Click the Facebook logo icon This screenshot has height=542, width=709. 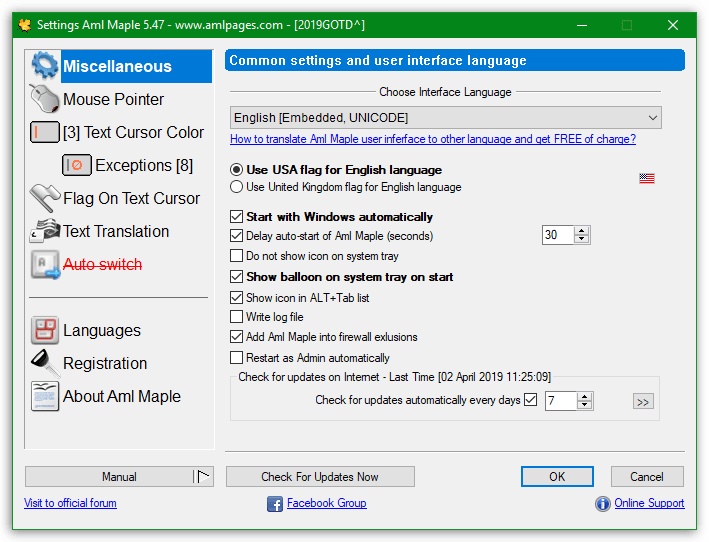[275, 504]
